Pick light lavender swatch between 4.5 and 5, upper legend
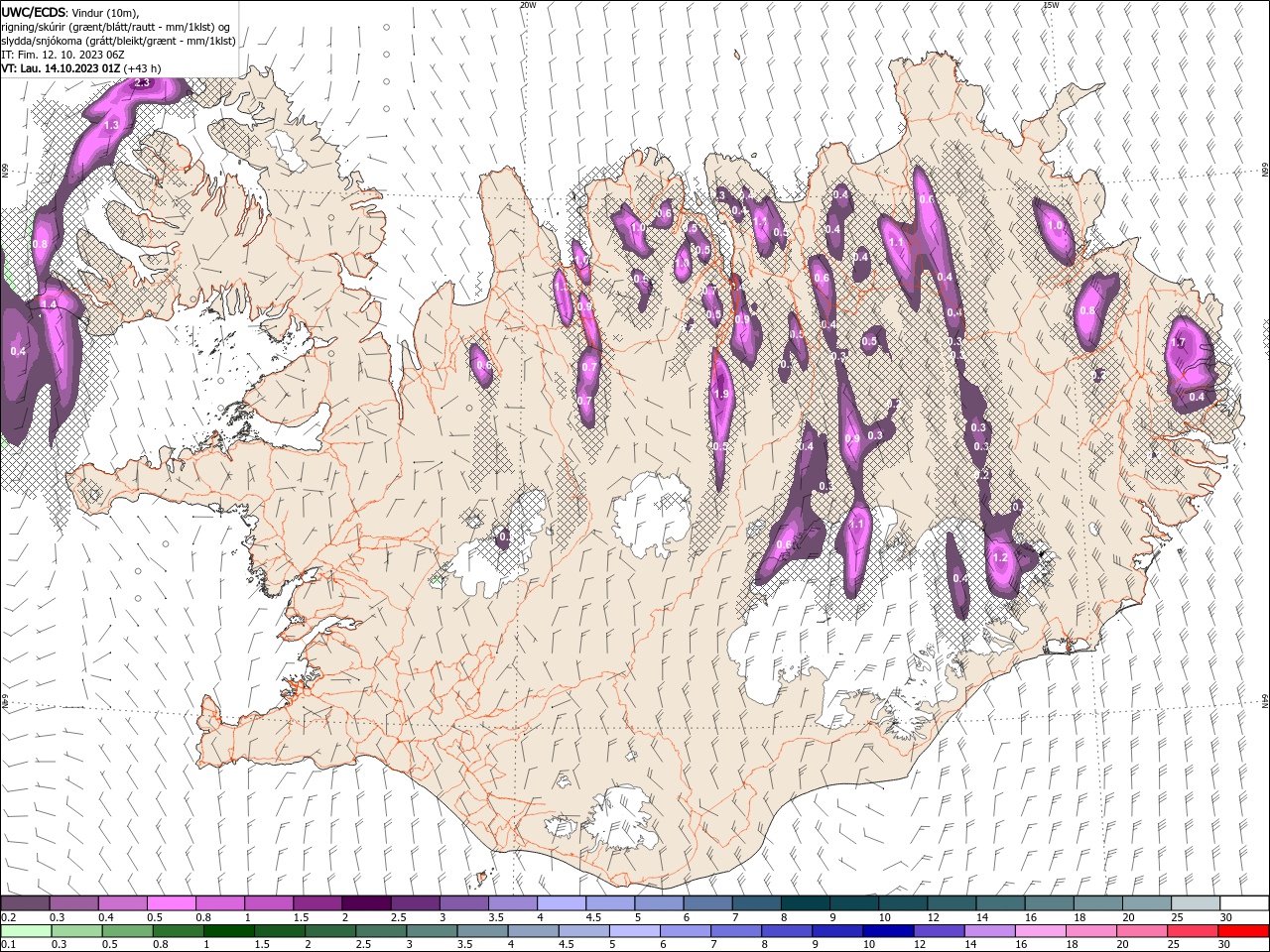The image size is (1270, 952). pyautogui.click(x=608, y=903)
